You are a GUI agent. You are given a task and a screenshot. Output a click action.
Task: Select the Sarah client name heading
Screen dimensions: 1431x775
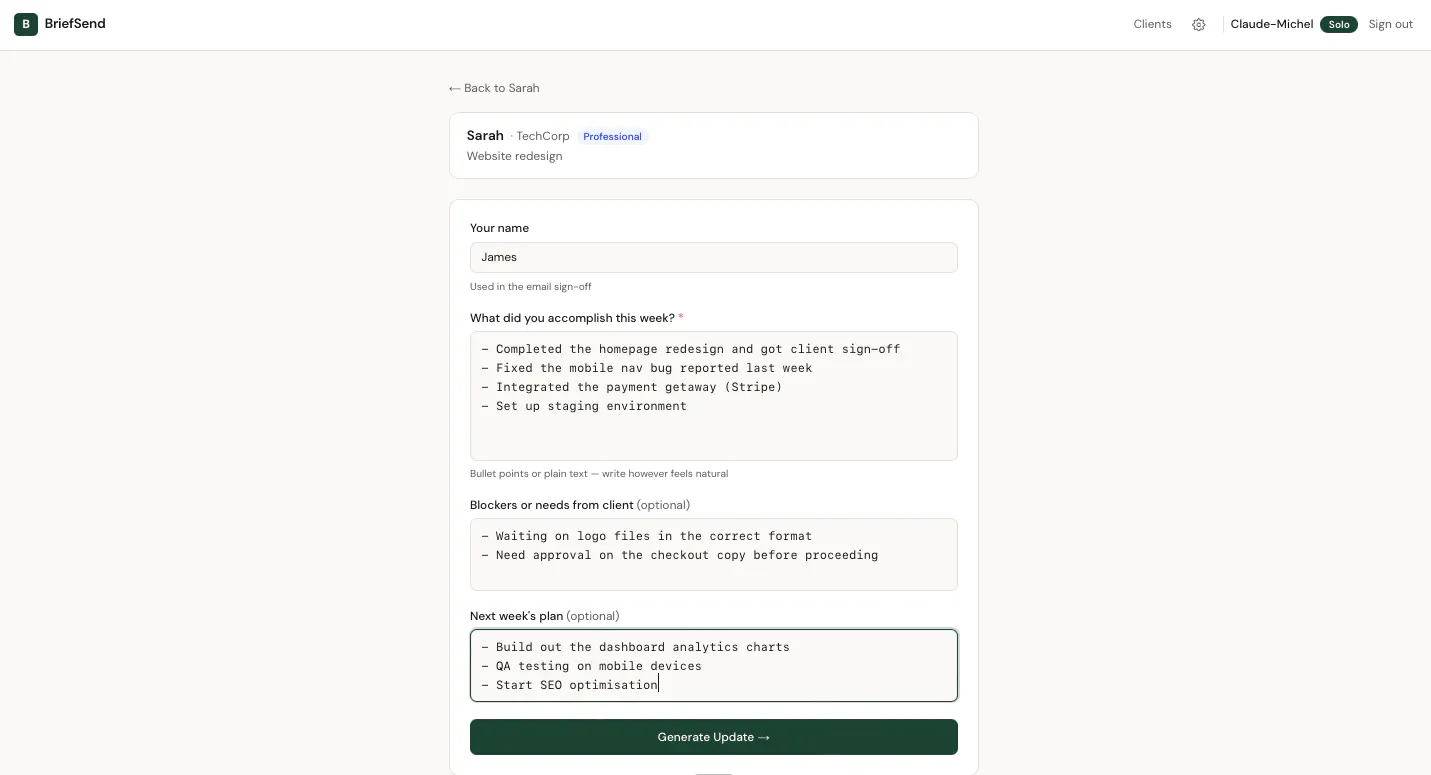485,135
